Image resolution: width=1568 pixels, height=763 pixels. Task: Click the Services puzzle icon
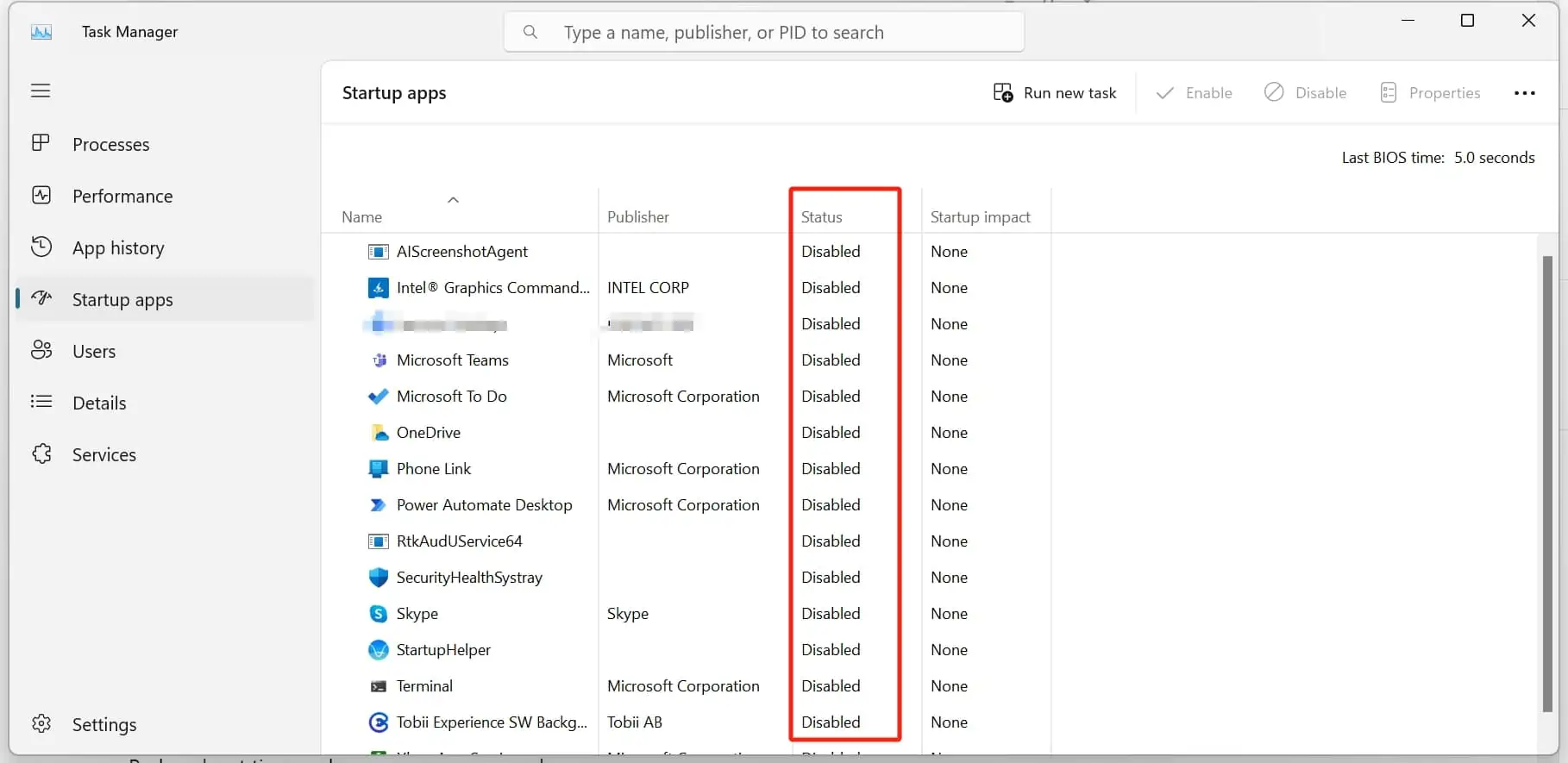pos(41,453)
